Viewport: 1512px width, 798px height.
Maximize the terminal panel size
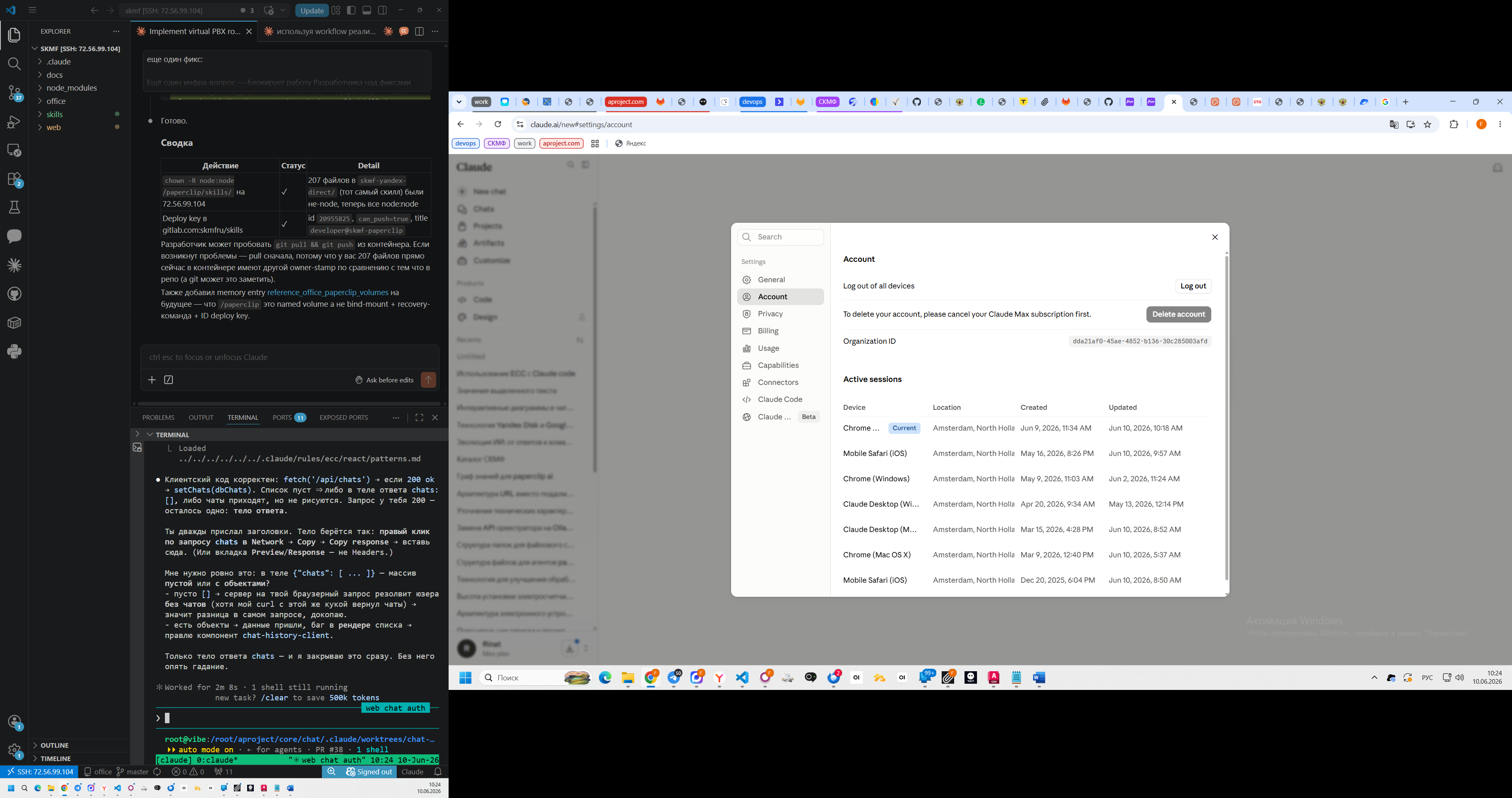pos(419,418)
